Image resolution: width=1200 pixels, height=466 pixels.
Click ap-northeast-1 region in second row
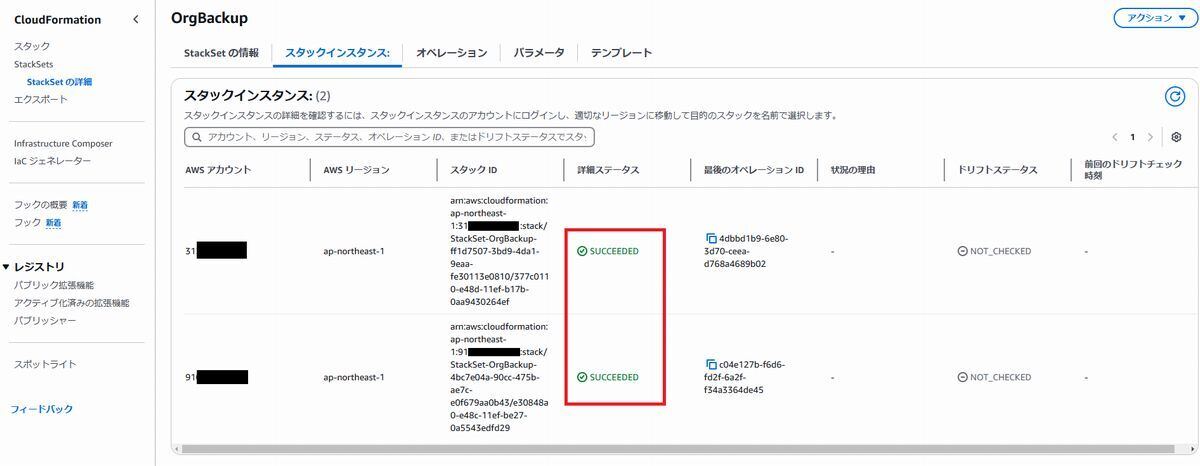(x=354, y=377)
